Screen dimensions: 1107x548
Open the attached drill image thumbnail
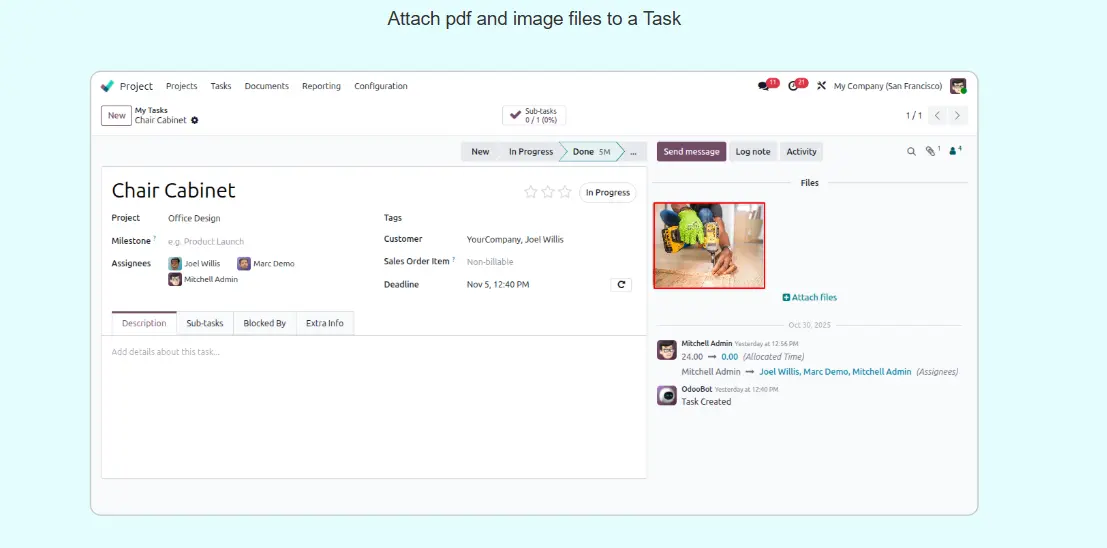[x=709, y=246]
